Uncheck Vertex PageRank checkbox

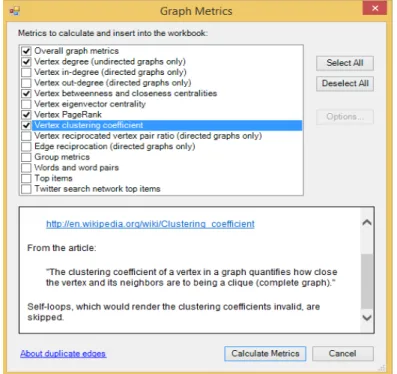coord(26,115)
